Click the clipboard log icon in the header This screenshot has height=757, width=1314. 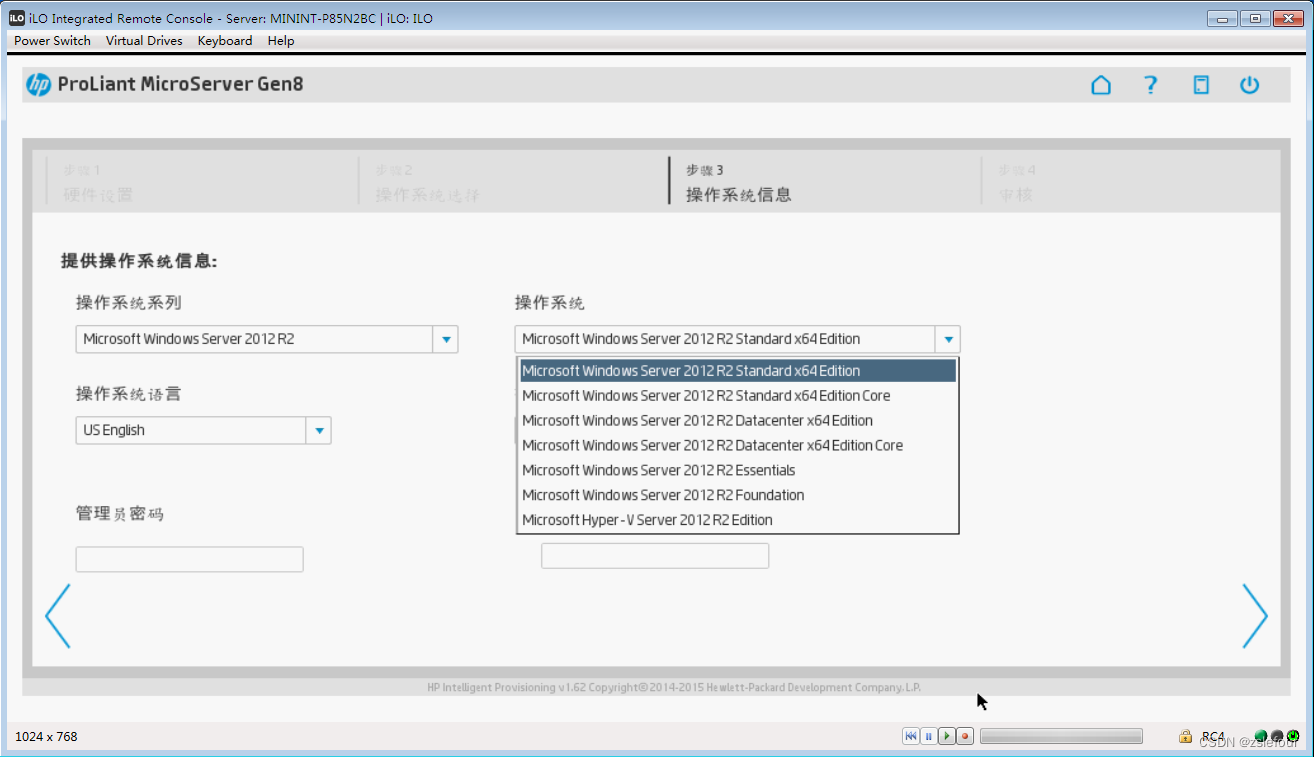coord(1201,85)
